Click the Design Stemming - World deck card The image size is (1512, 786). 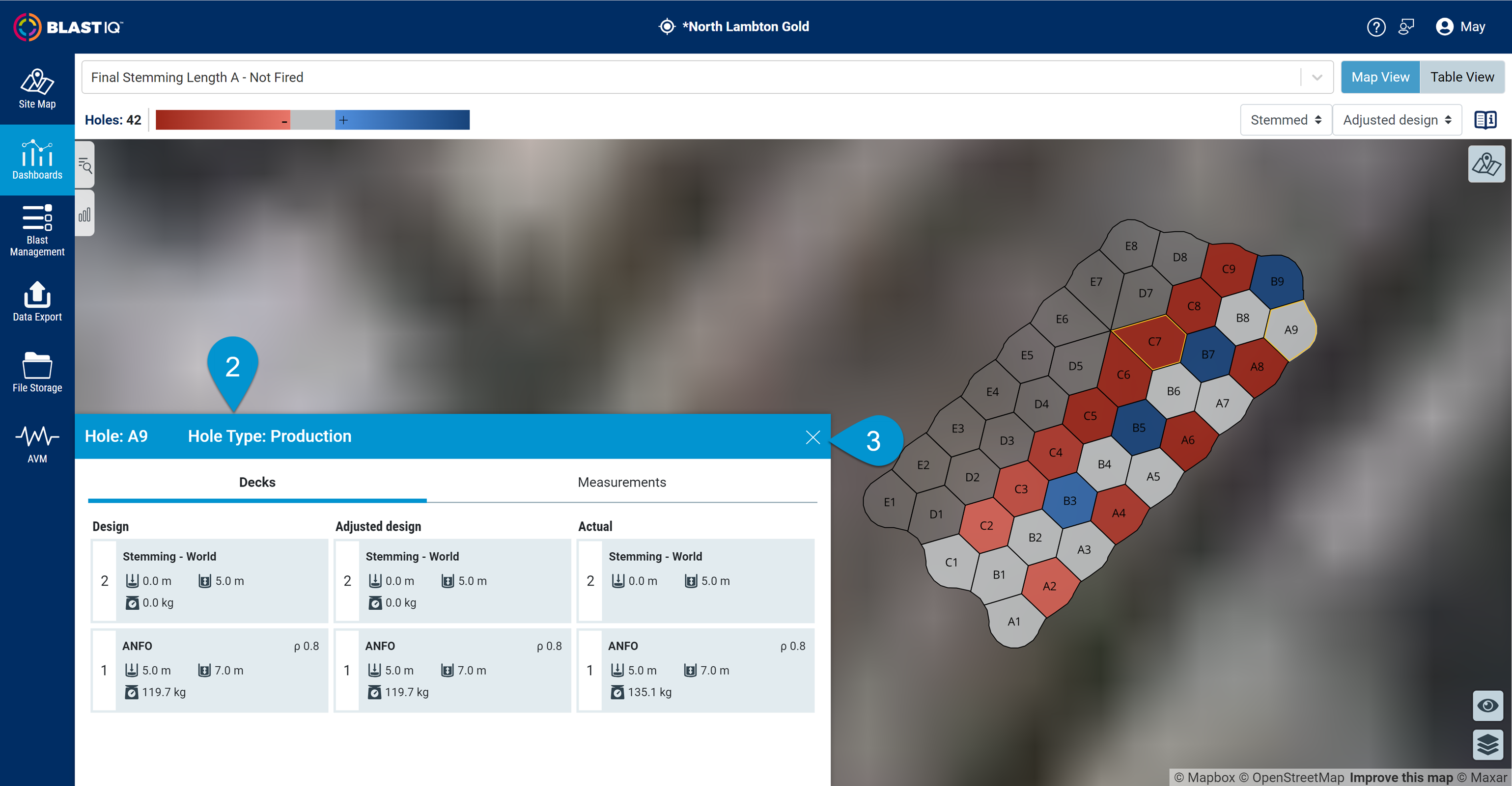coord(210,581)
